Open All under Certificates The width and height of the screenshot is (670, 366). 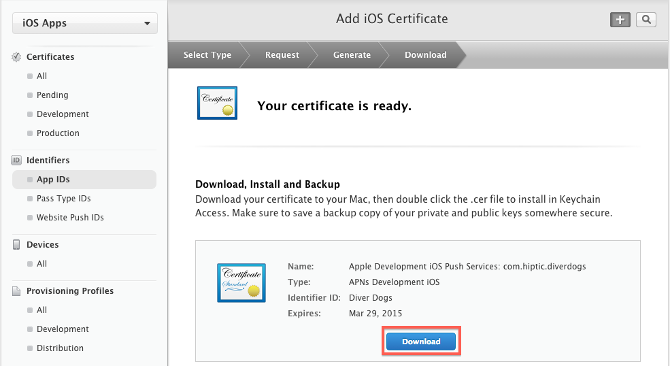tap(41, 76)
